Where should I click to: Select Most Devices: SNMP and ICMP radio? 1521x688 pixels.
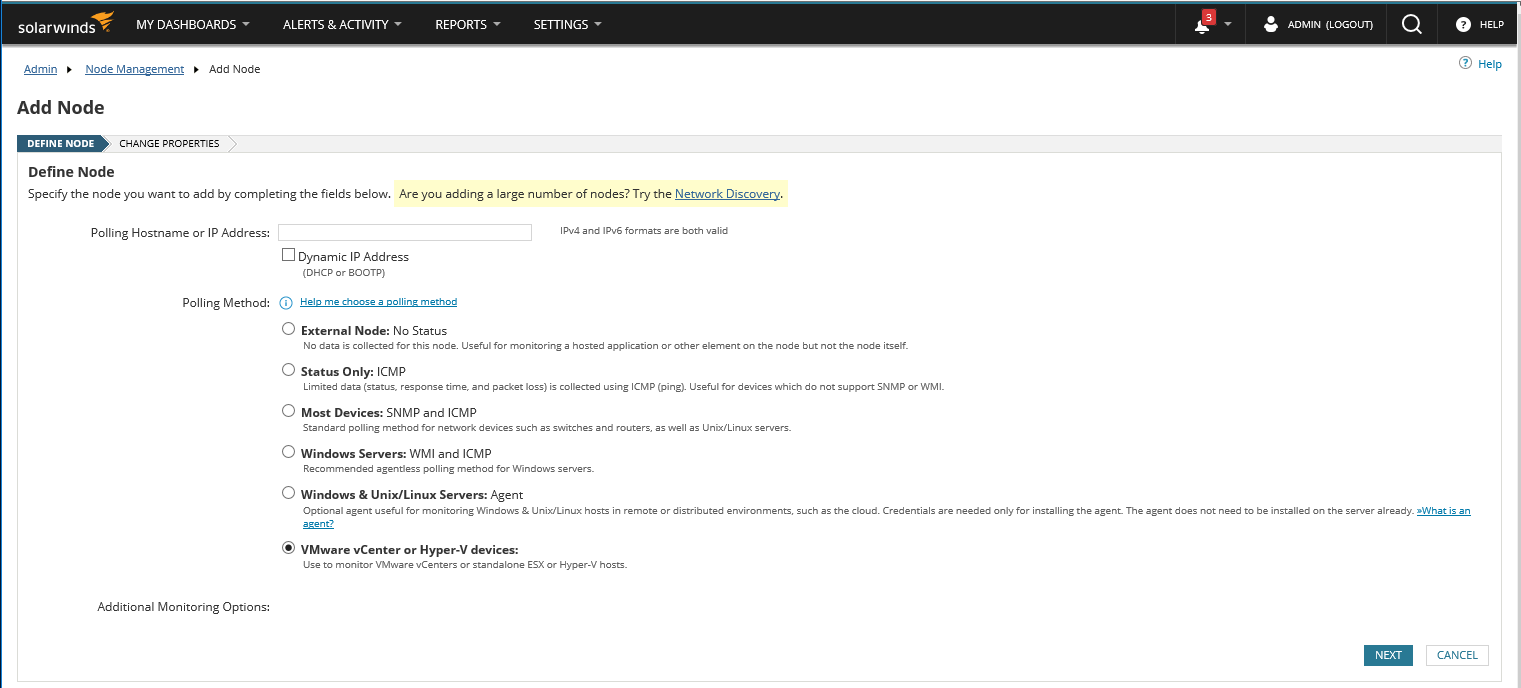[x=289, y=411]
